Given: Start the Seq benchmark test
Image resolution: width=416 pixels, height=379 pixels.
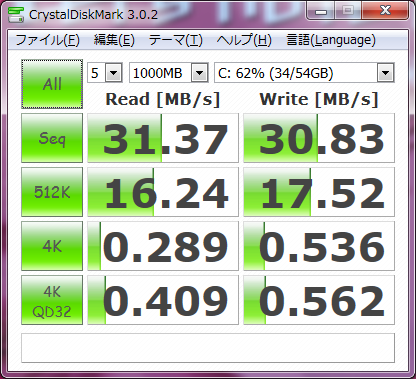Looking at the screenshot, I should [x=52, y=138].
